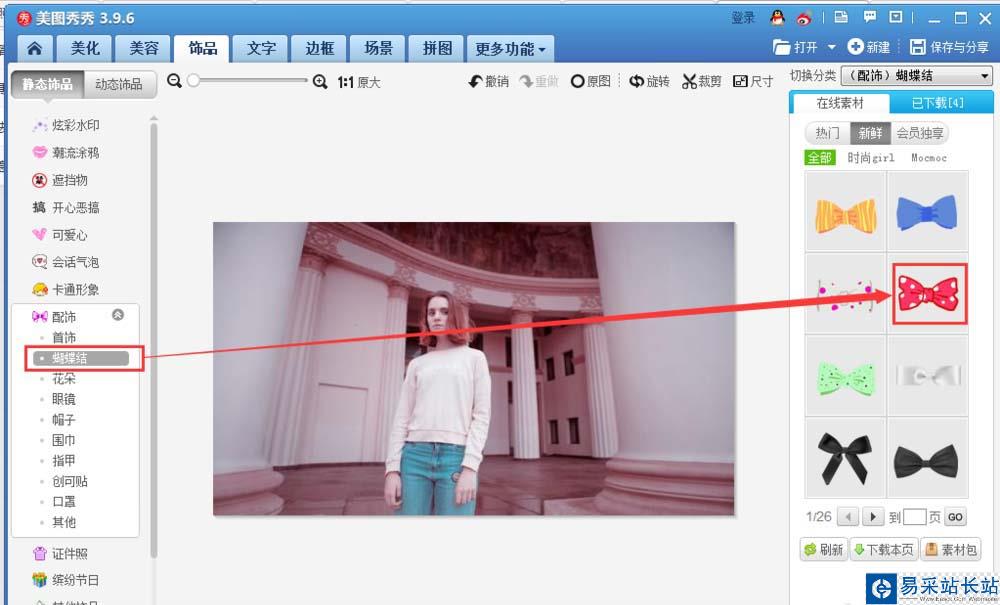Screen dimensions: 1000x605
Task: Switch to the 边框 tab
Action: (x=320, y=48)
